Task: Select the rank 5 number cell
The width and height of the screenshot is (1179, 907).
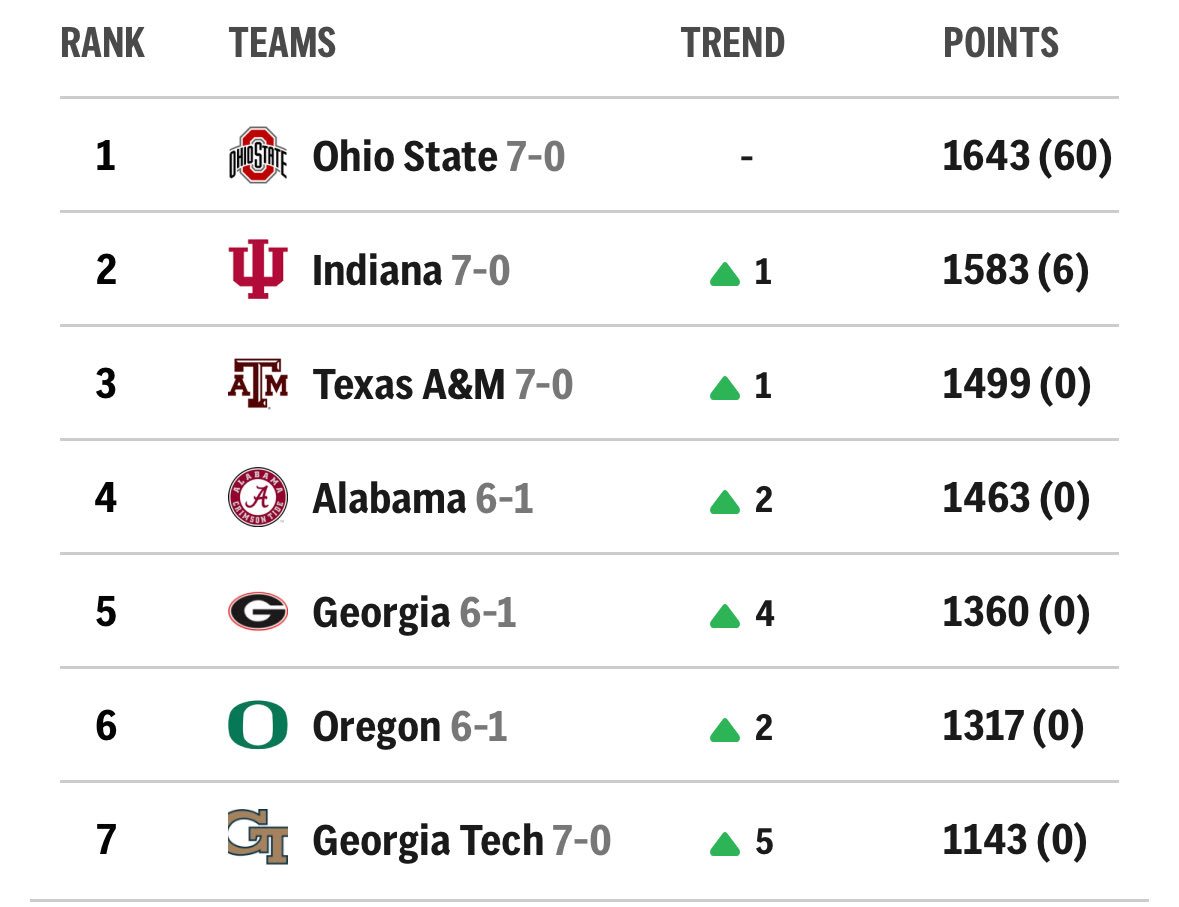Action: point(106,612)
